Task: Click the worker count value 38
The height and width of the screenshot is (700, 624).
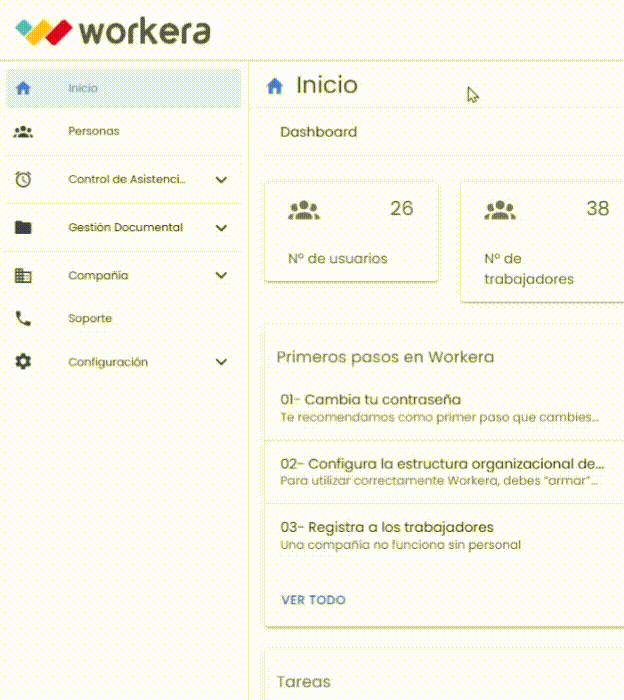Action: [x=598, y=208]
